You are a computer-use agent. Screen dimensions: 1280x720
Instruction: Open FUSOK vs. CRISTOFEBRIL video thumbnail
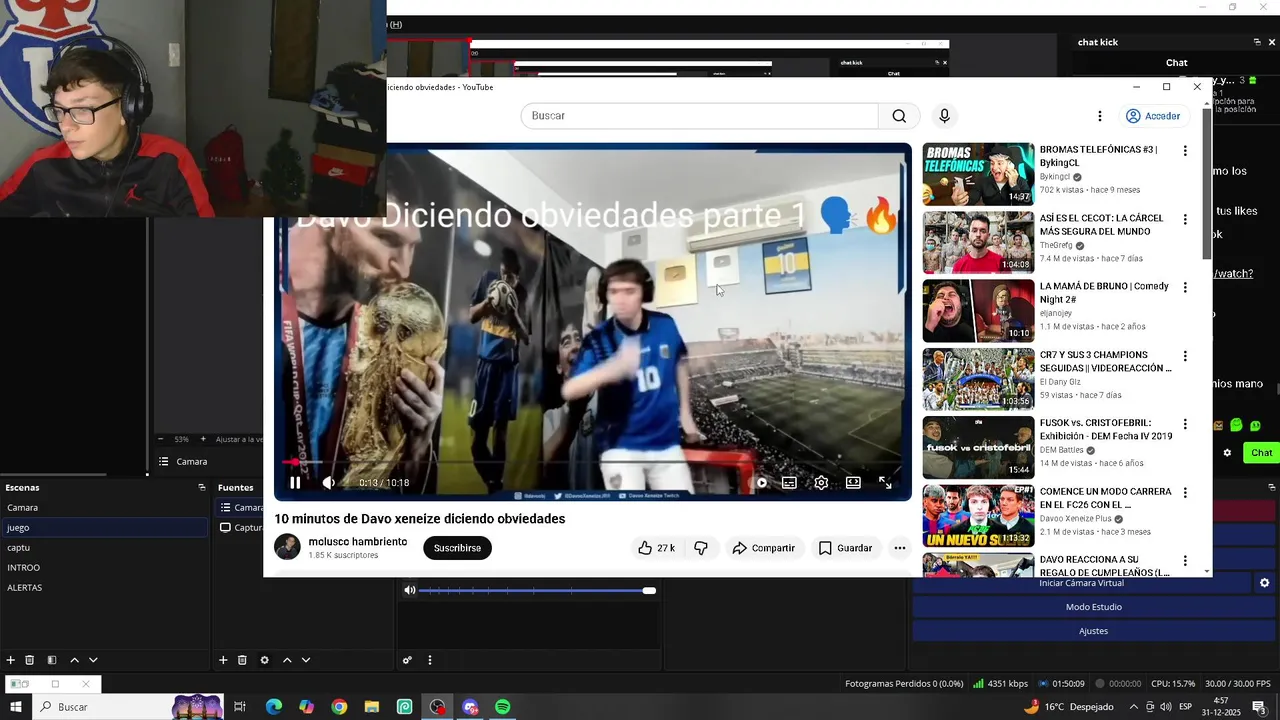click(x=978, y=447)
